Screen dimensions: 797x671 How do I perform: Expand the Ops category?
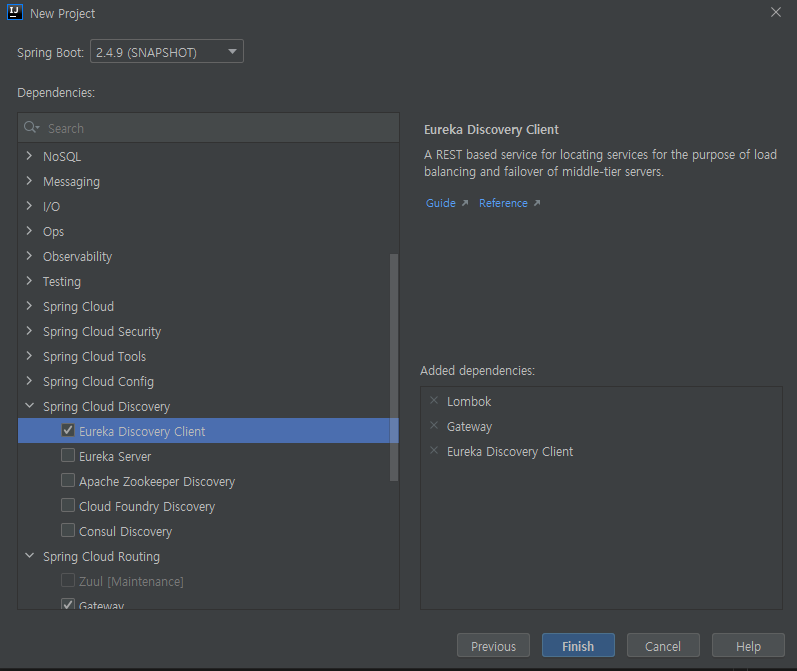pos(29,230)
